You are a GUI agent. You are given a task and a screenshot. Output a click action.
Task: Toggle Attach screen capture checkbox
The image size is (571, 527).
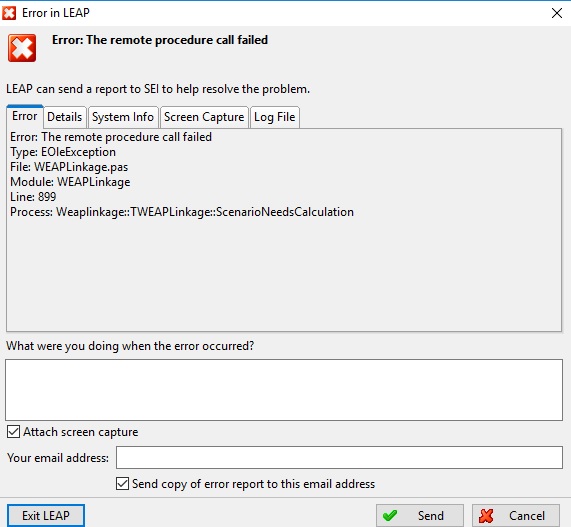13,432
